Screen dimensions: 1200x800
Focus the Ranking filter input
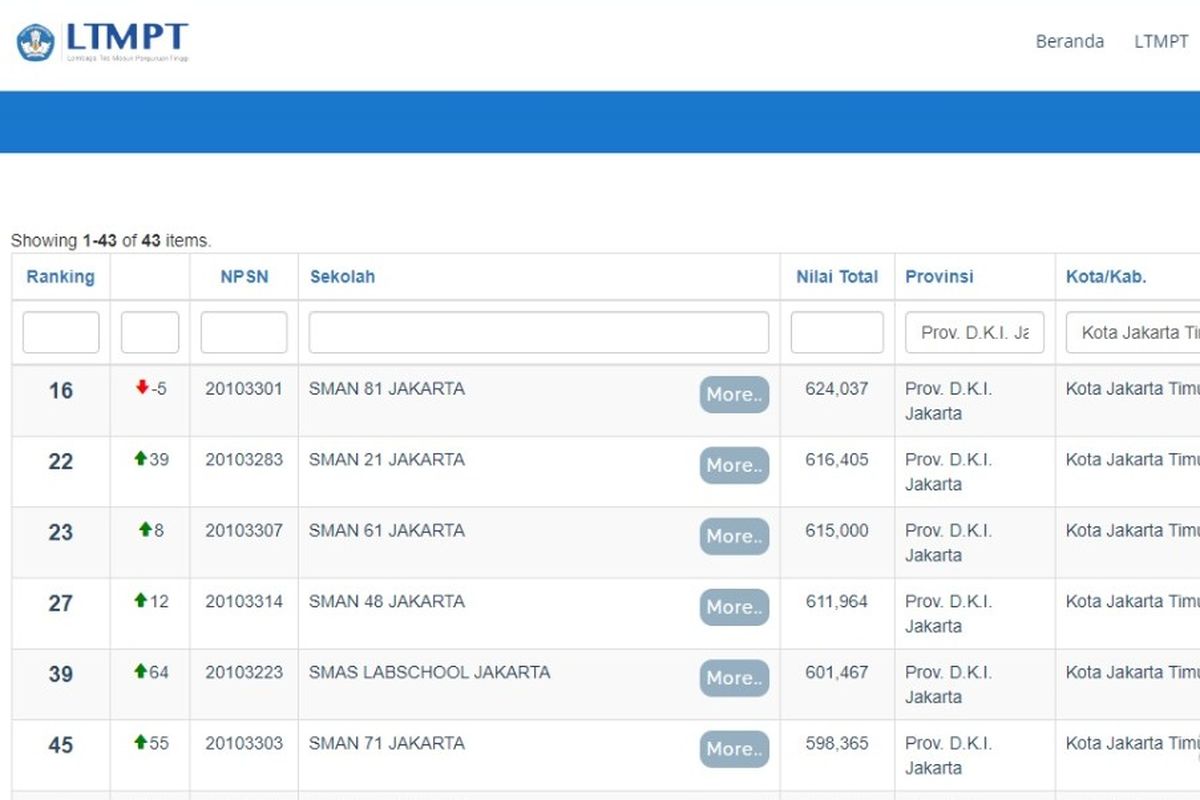[61, 333]
